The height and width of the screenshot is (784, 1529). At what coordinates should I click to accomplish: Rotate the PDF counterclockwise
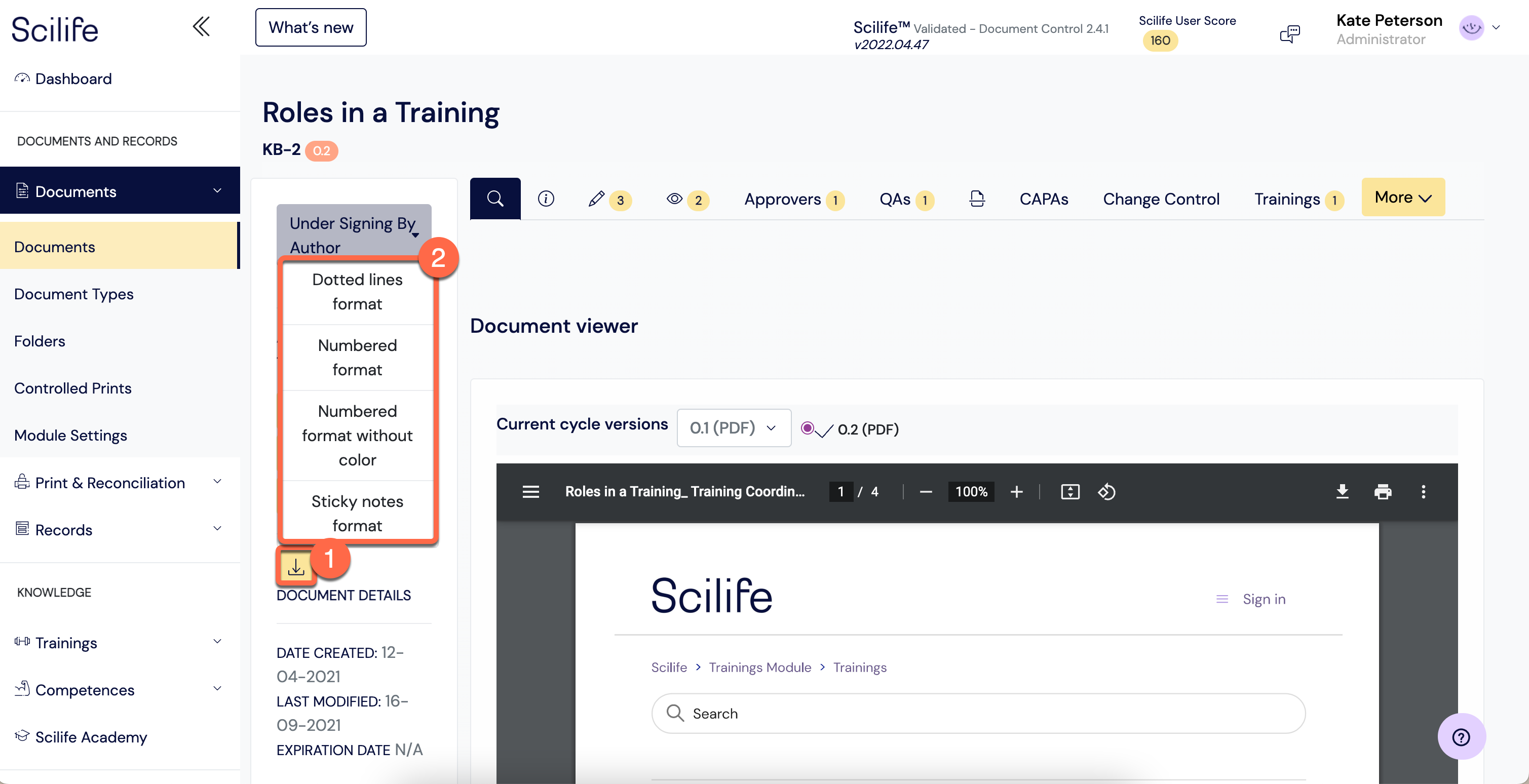(x=1106, y=491)
